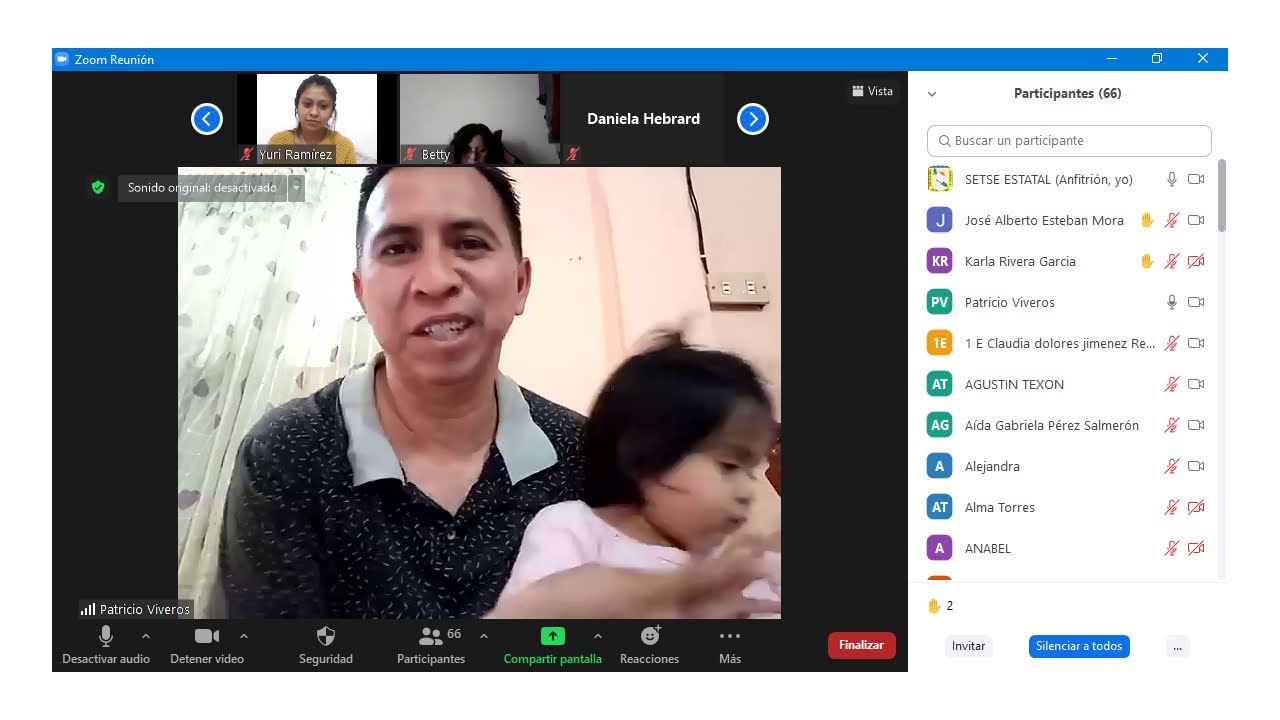Lower José Alberto Esteban Mora's raised hand
Image resolution: width=1280 pixels, height=720 pixels.
(x=1148, y=220)
